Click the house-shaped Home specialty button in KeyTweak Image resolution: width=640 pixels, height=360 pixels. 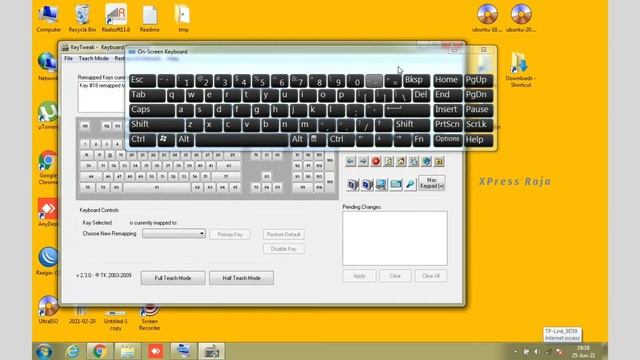pyautogui.click(x=401, y=162)
